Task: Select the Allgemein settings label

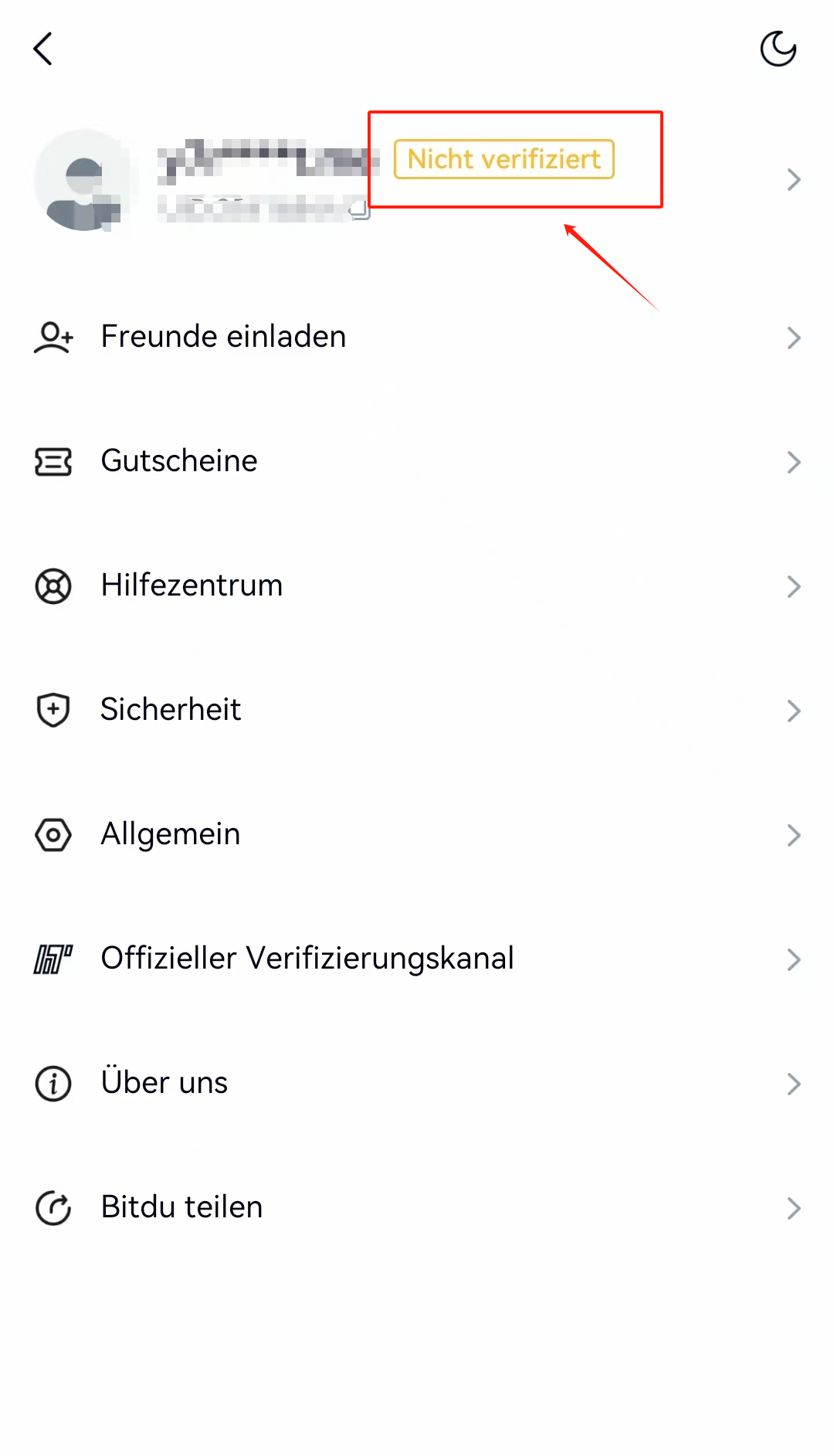Action: point(171,835)
